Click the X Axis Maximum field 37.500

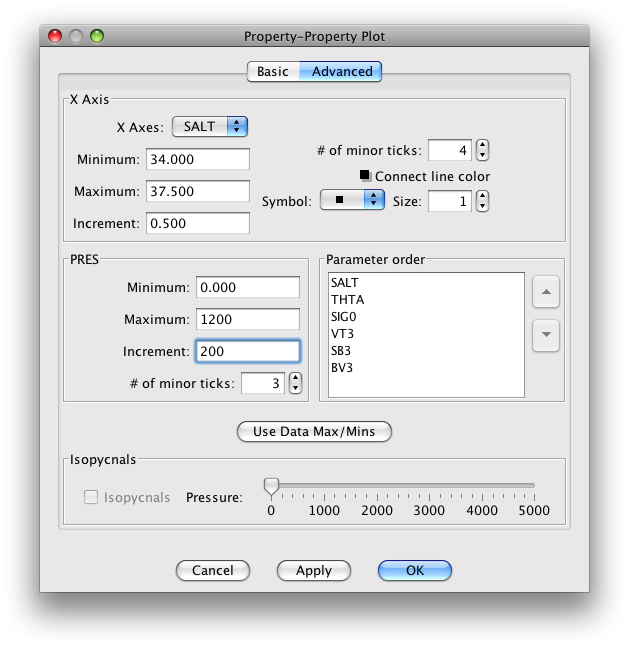coord(198,191)
